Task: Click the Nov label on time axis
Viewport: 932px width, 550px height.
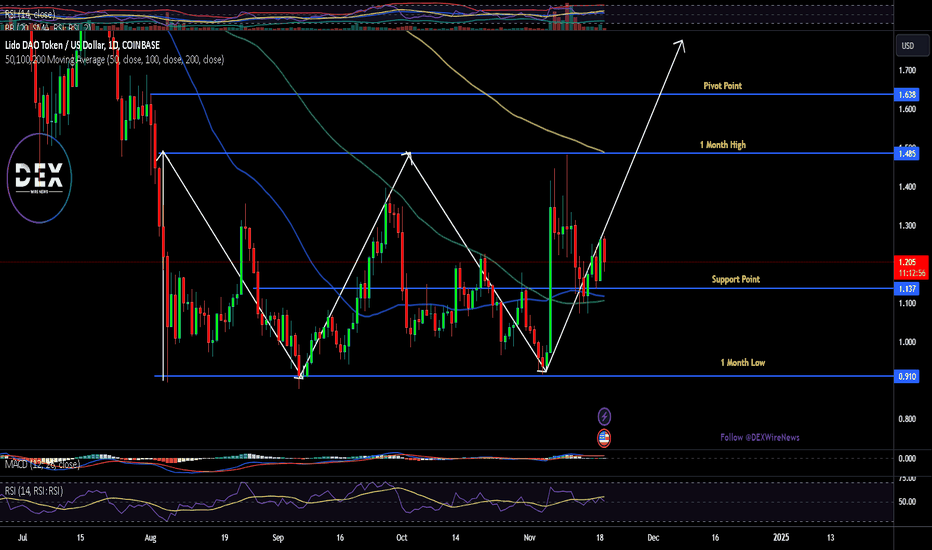Action: point(530,538)
